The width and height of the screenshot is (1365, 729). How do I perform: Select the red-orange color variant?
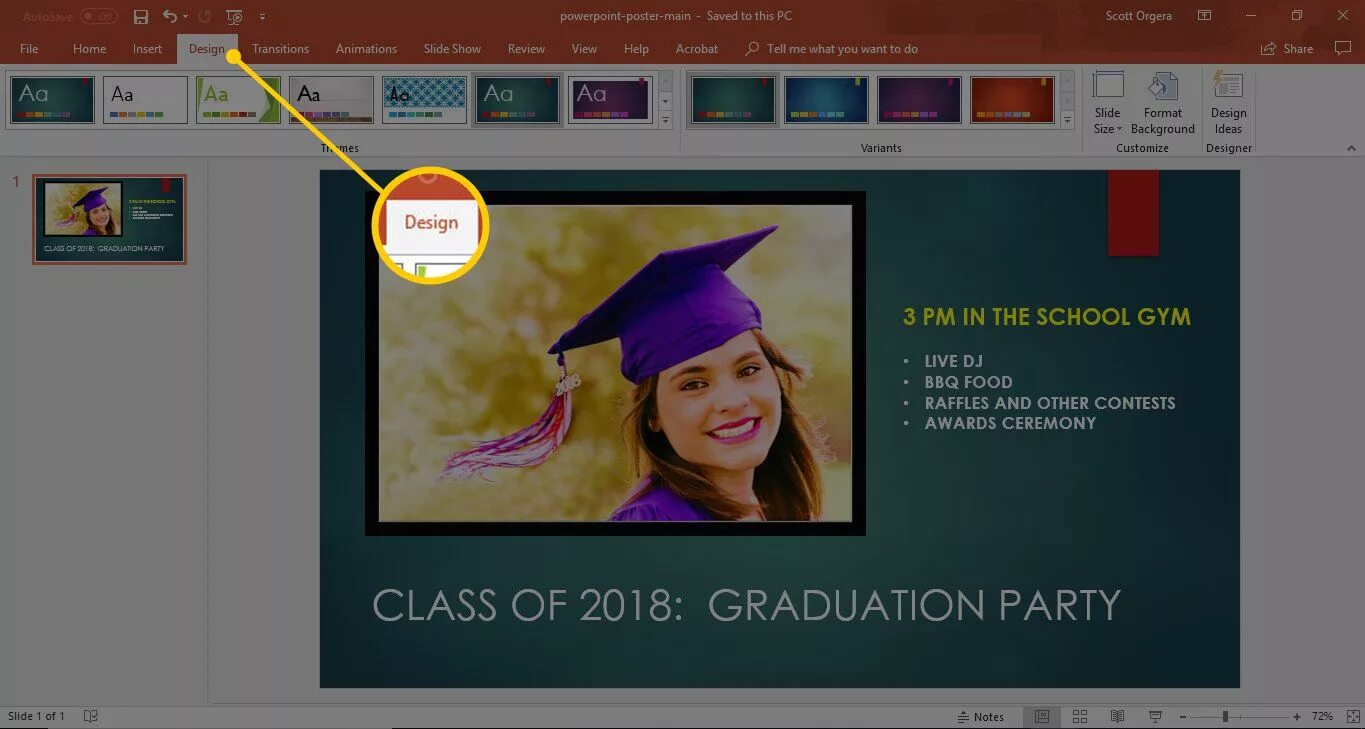pos(1012,100)
